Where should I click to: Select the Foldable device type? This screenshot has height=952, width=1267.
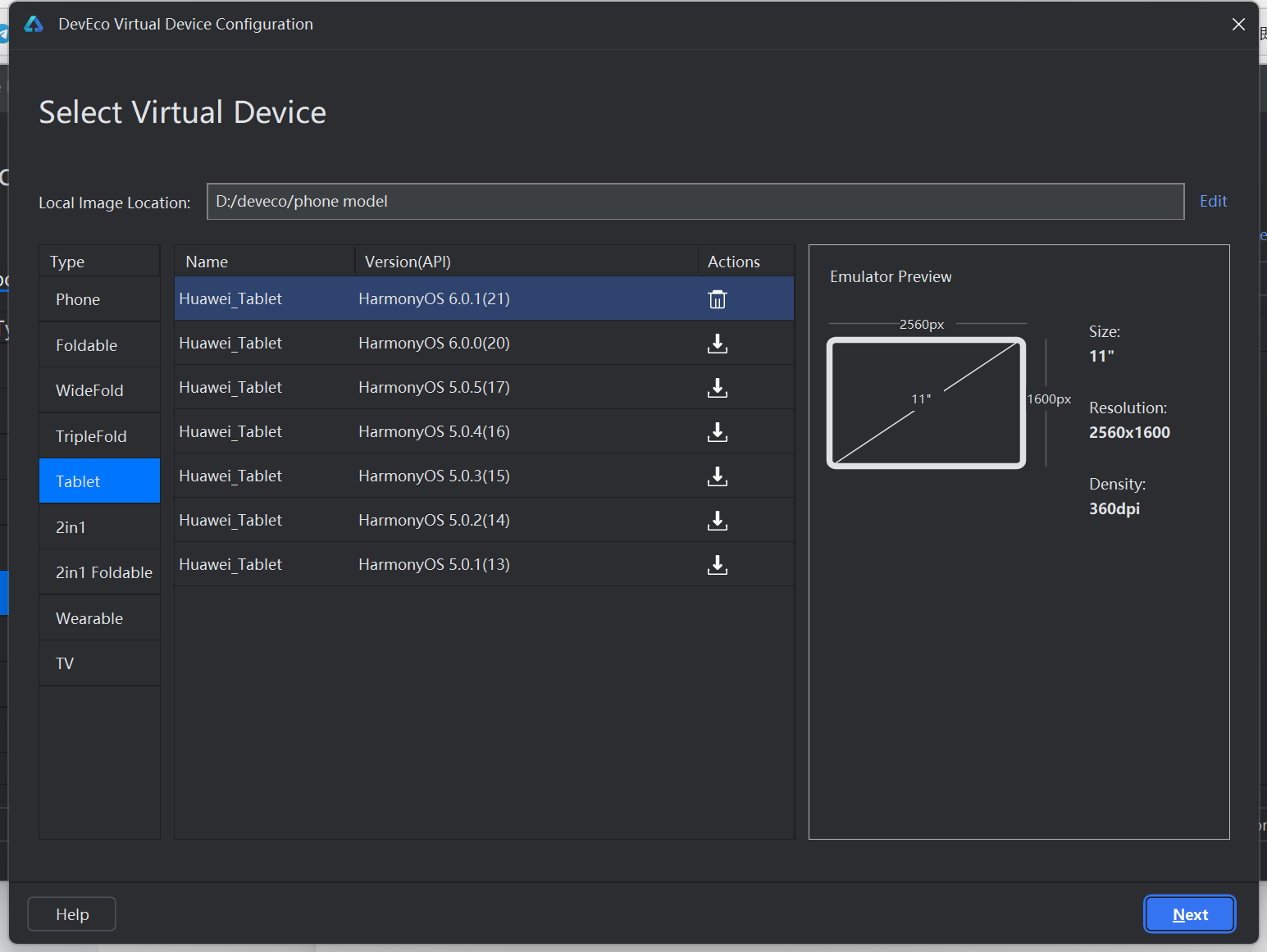(x=99, y=345)
